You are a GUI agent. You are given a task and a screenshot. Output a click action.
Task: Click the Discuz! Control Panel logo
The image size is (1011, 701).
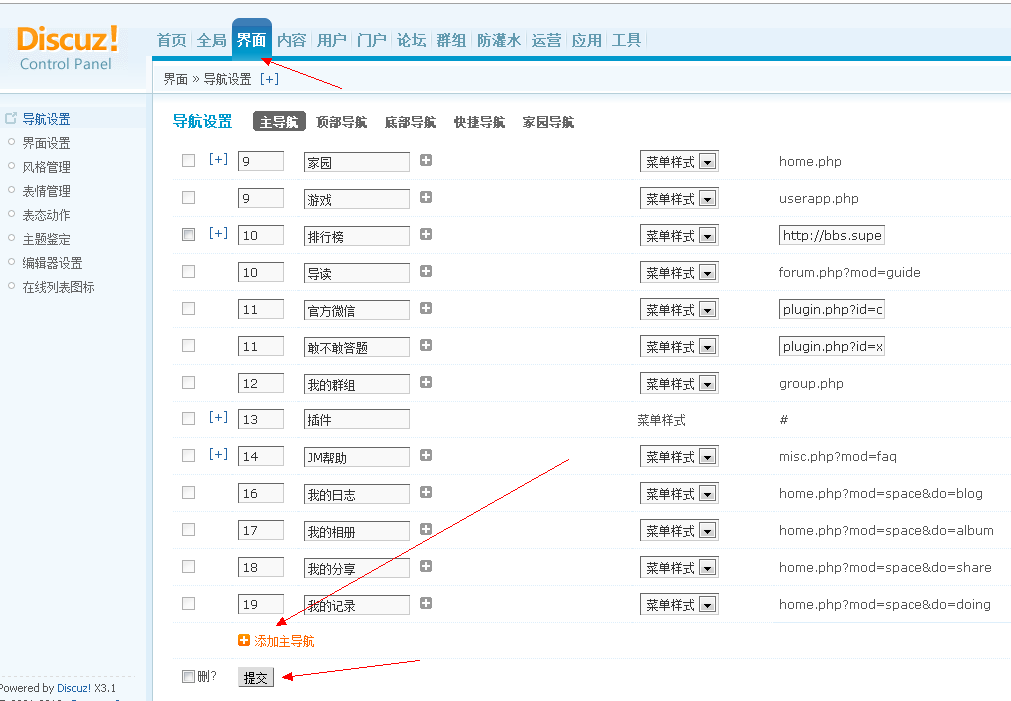(x=67, y=48)
